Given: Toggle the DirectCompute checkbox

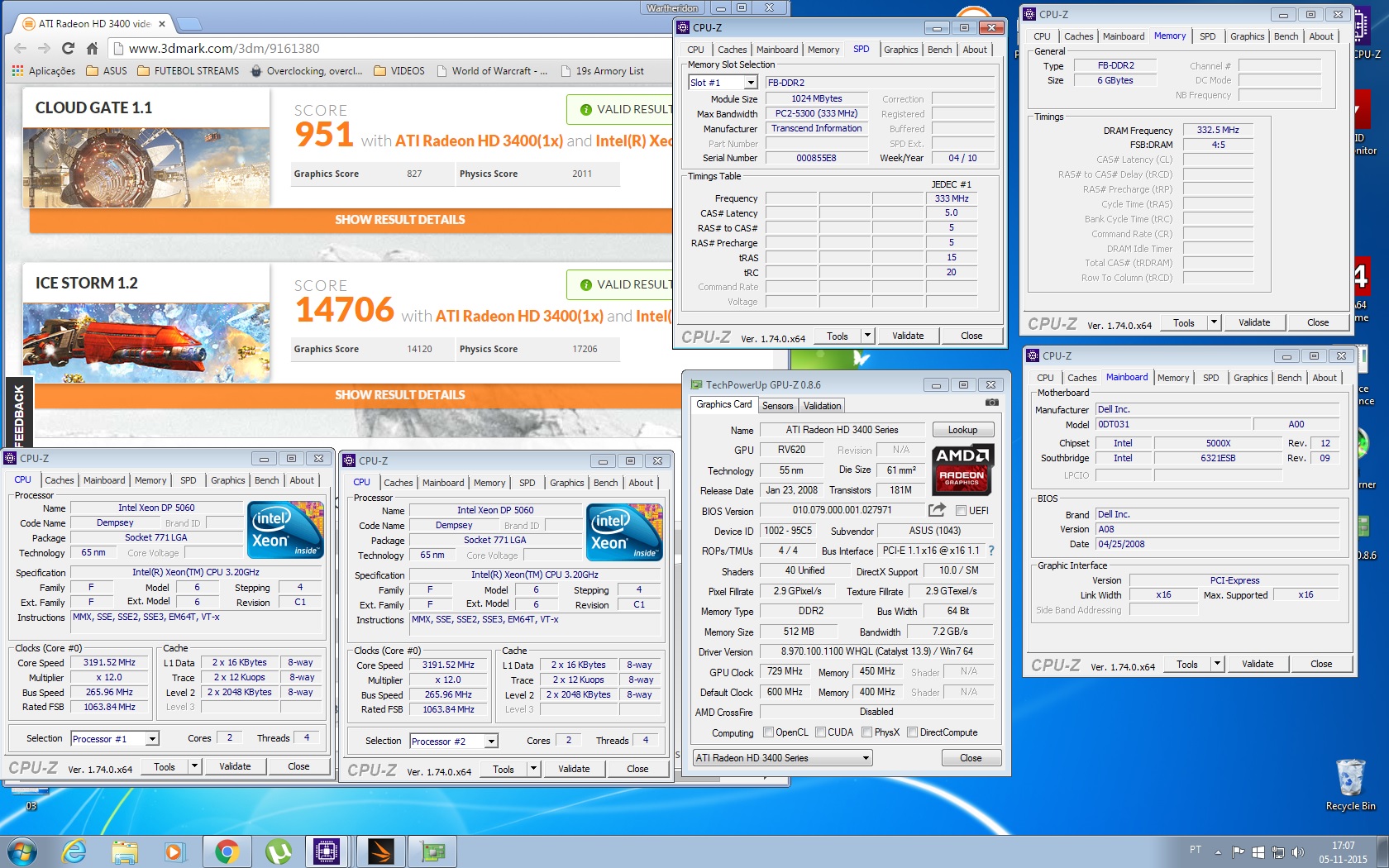Looking at the screenshot, I should tap(912, 732).
